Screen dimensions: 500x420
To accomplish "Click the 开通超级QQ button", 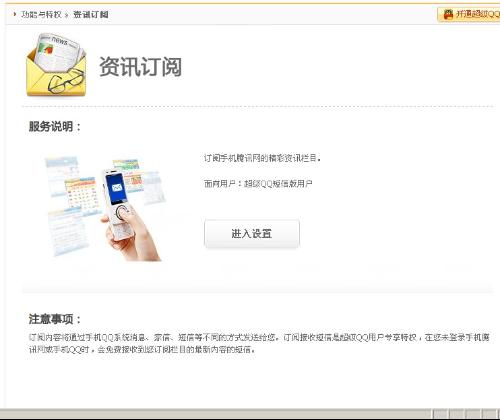I will click(x=469, y=14).
